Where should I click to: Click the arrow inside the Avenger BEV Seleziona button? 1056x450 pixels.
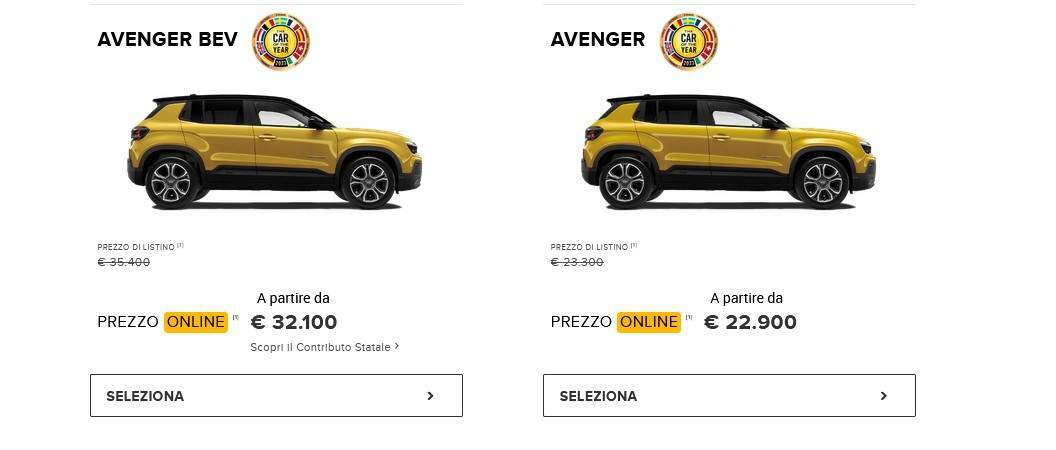tap(430, 396)
